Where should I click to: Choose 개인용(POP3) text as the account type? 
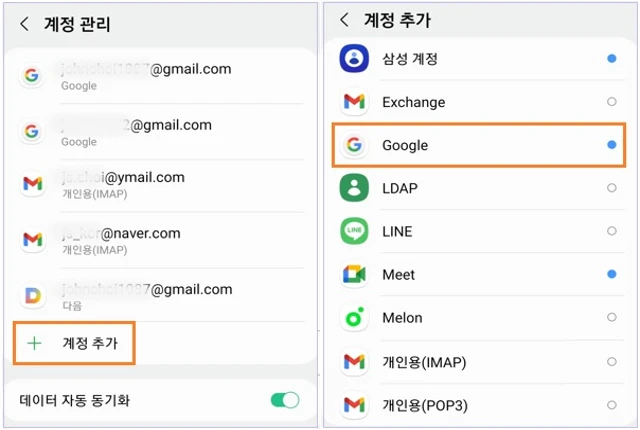425,406
